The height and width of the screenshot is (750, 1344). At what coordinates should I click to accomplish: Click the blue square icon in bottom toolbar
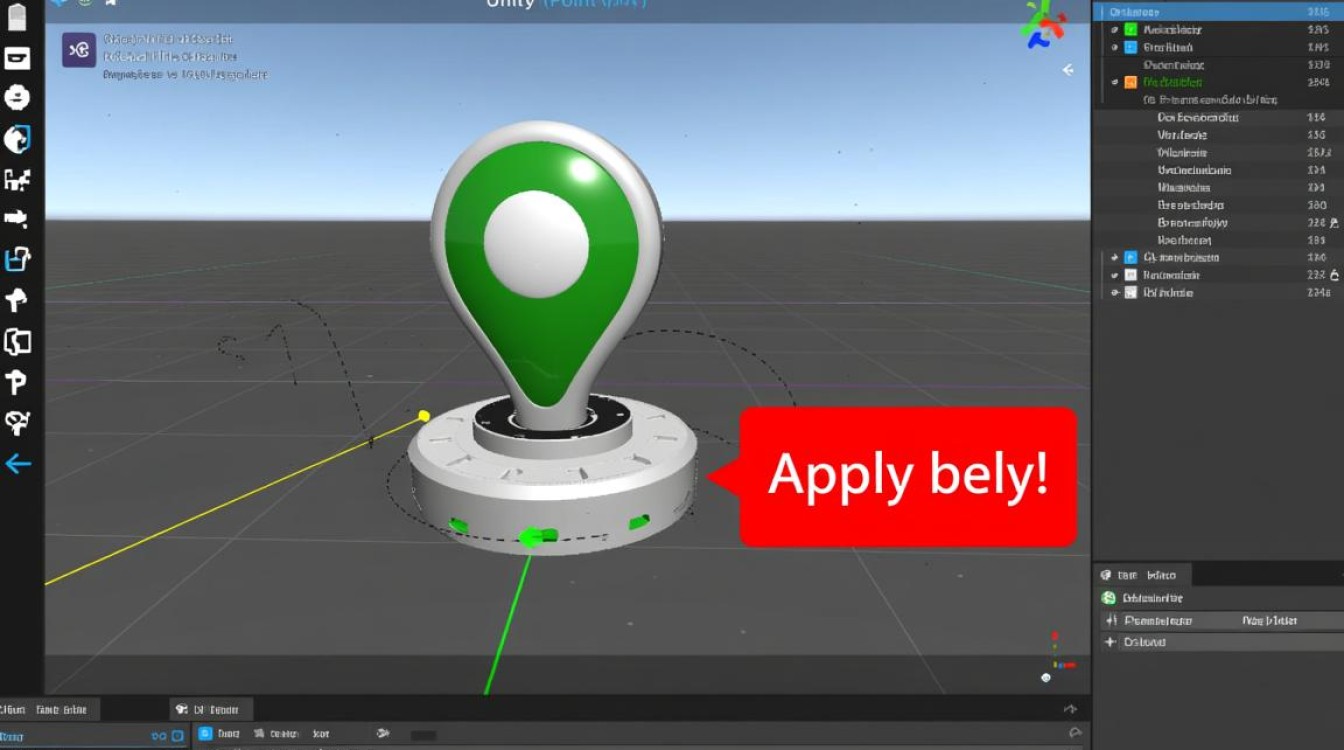point(206,733)
